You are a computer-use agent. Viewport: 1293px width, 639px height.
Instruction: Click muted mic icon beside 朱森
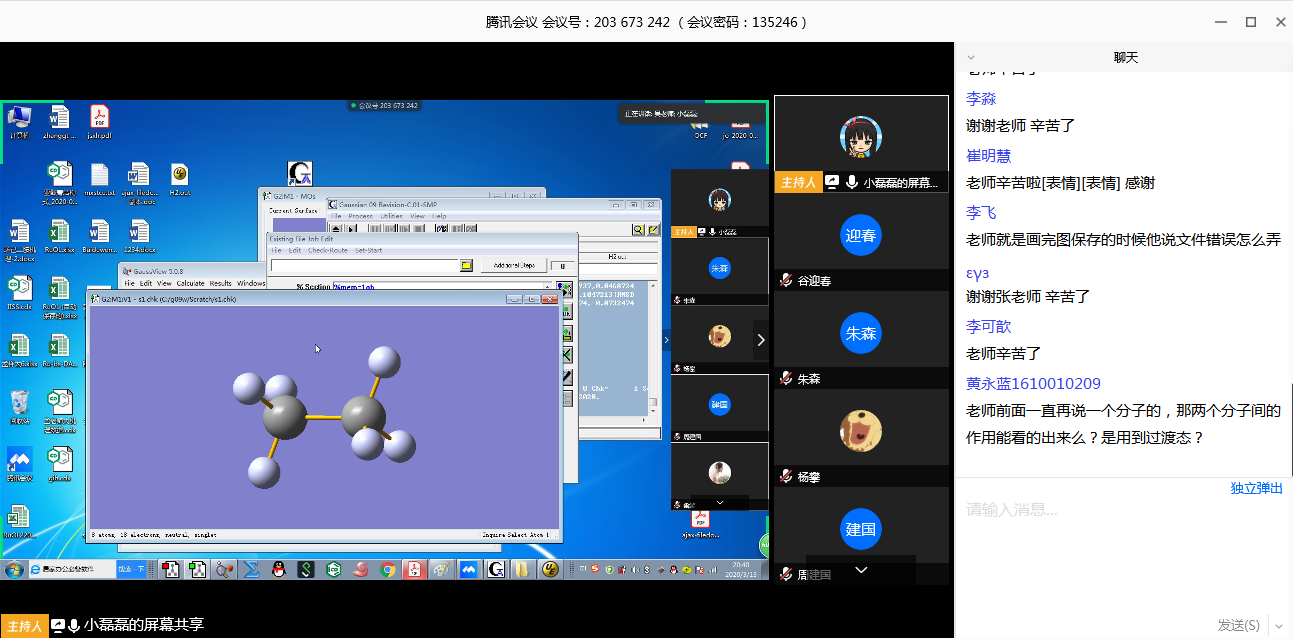click(x=786, y=379)
